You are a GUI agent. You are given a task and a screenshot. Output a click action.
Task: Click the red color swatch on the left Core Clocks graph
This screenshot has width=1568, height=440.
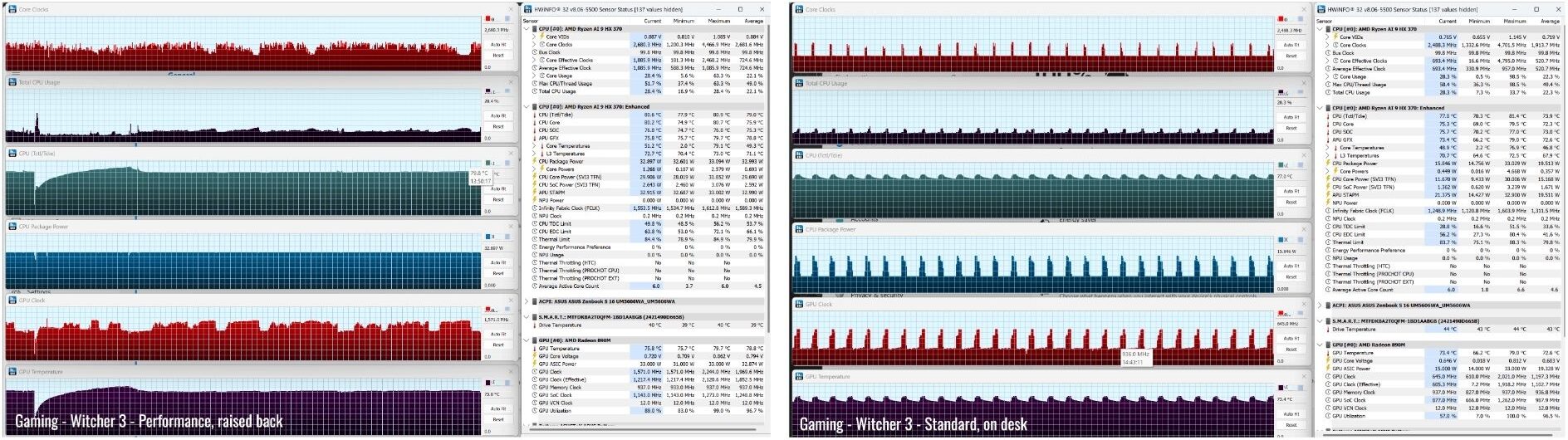click(x=488, y=19)
